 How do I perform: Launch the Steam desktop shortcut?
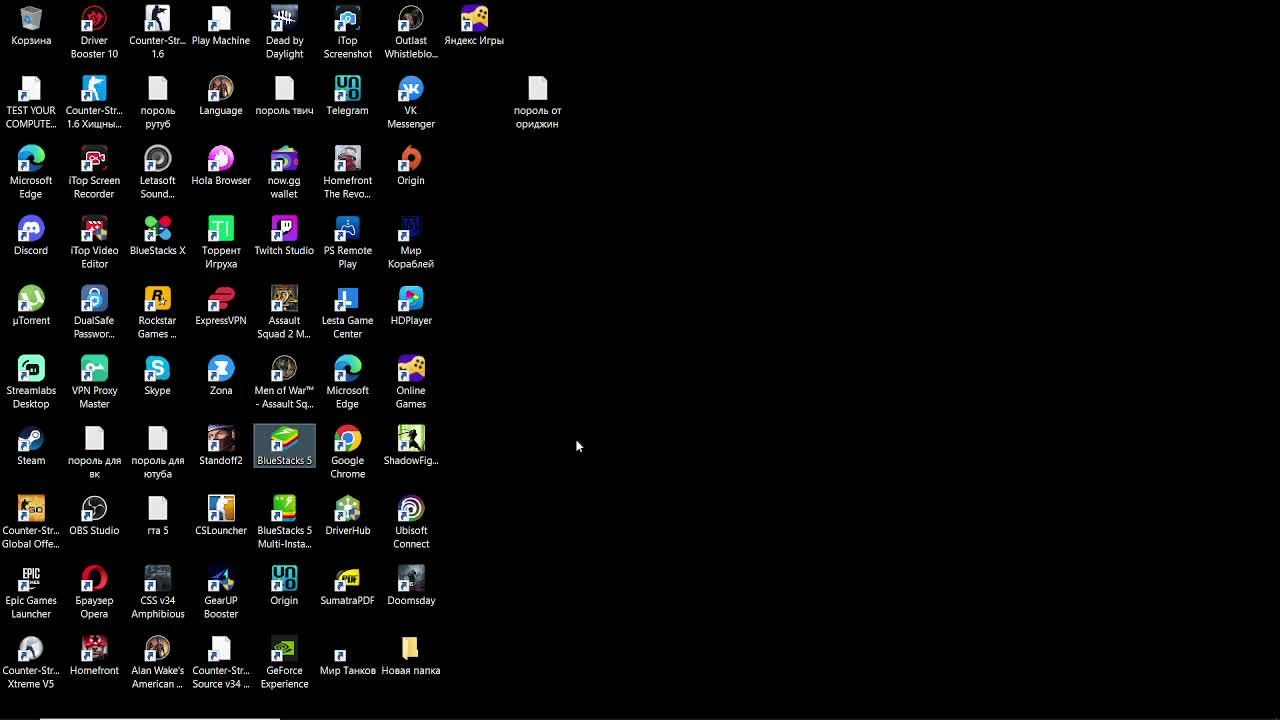31,447
